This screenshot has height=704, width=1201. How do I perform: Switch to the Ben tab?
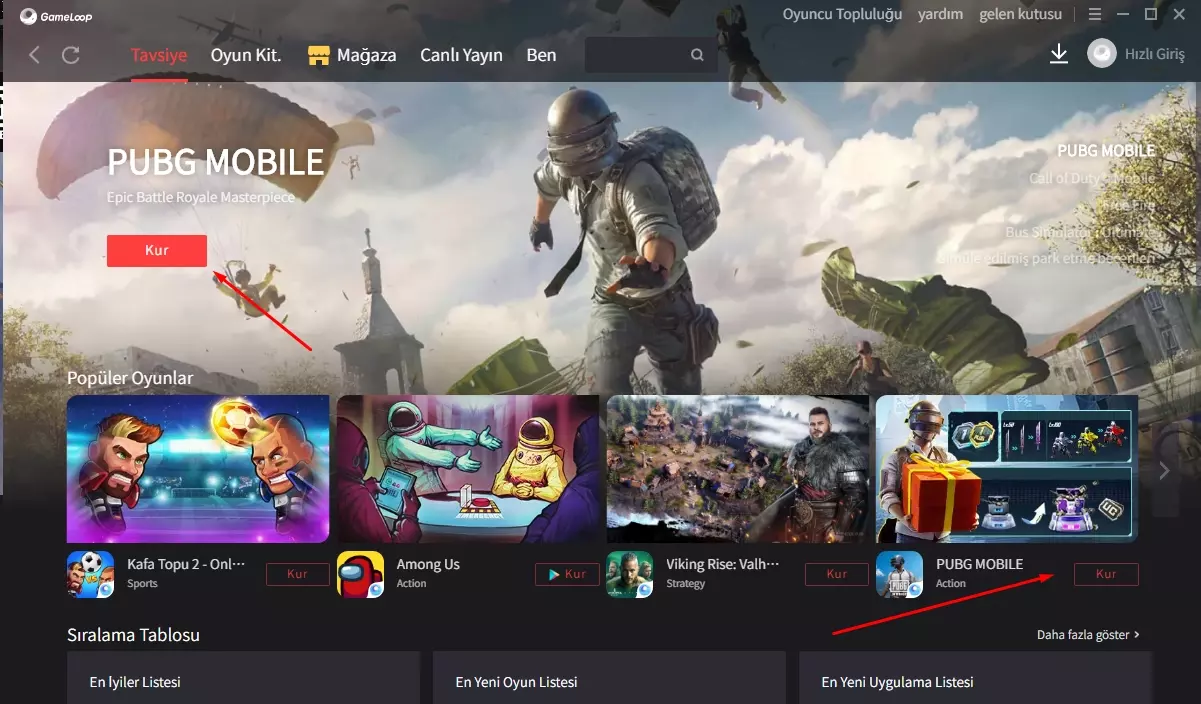tap(541, 55)
